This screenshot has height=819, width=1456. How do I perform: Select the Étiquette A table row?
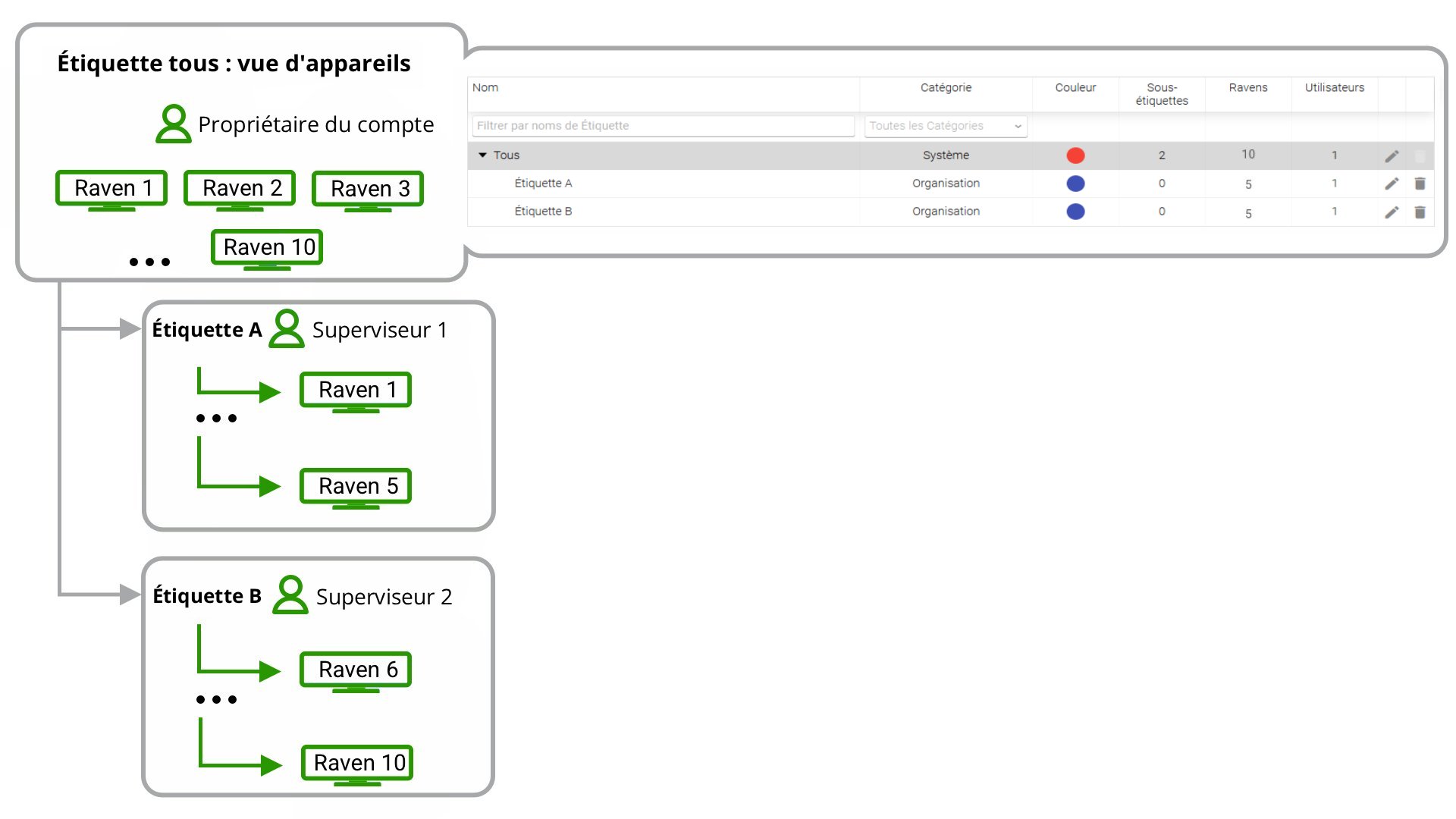tap(950, 184)
